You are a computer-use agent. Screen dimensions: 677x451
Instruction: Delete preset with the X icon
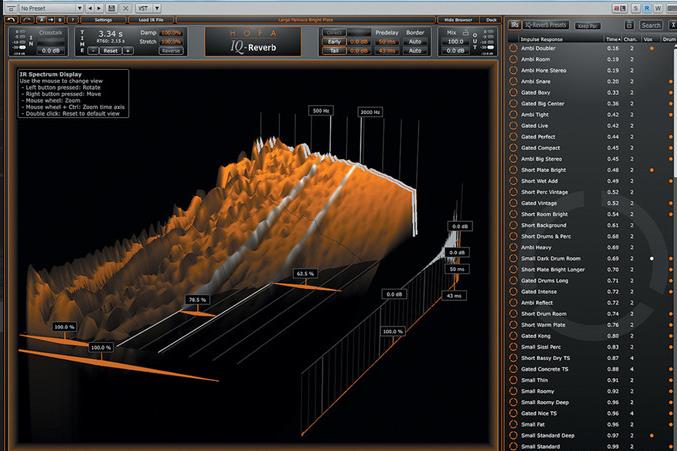click(126, 8)
